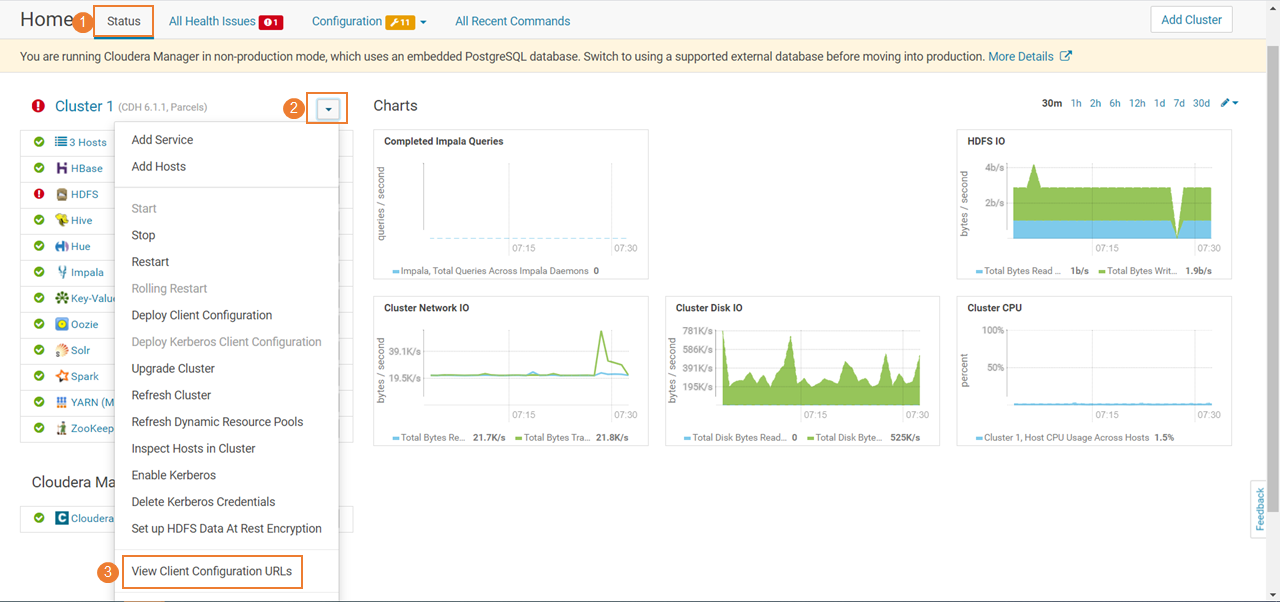This screenshot has height=602, width=1280.
Task: Open the Feedback side tab
Action: point(1260,509)
